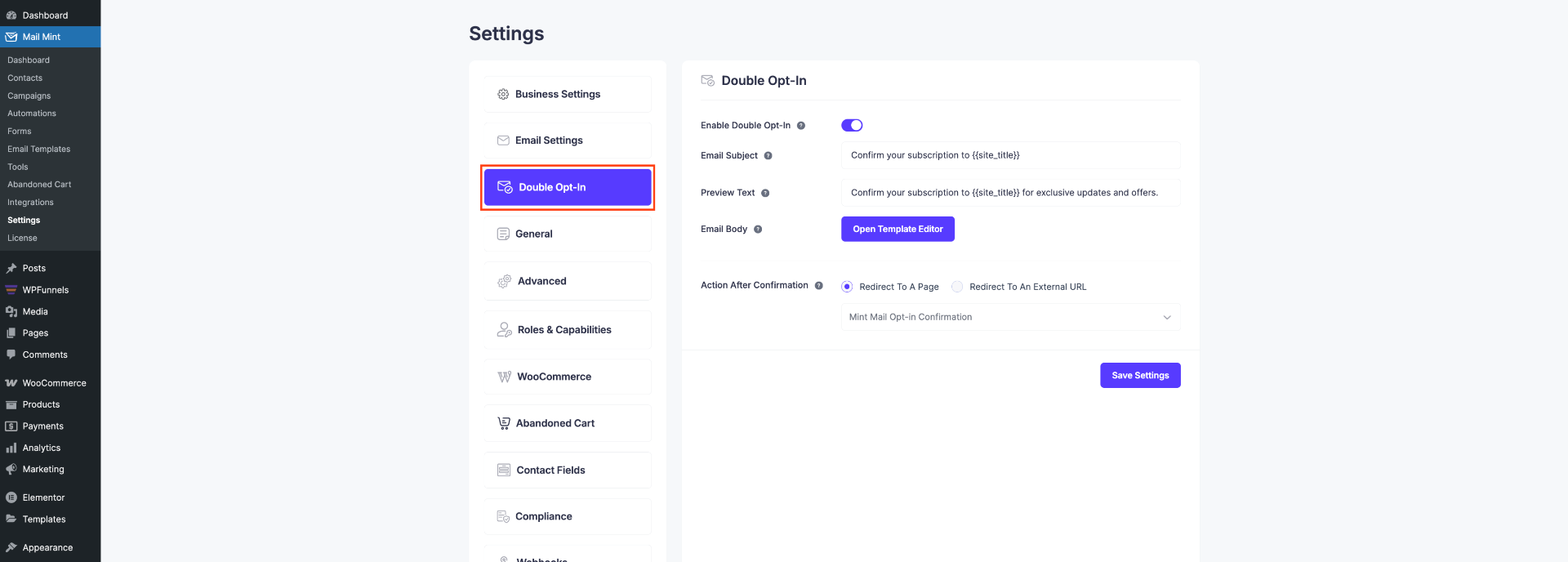Click the Advanced settings gears icon

(504, 281)
